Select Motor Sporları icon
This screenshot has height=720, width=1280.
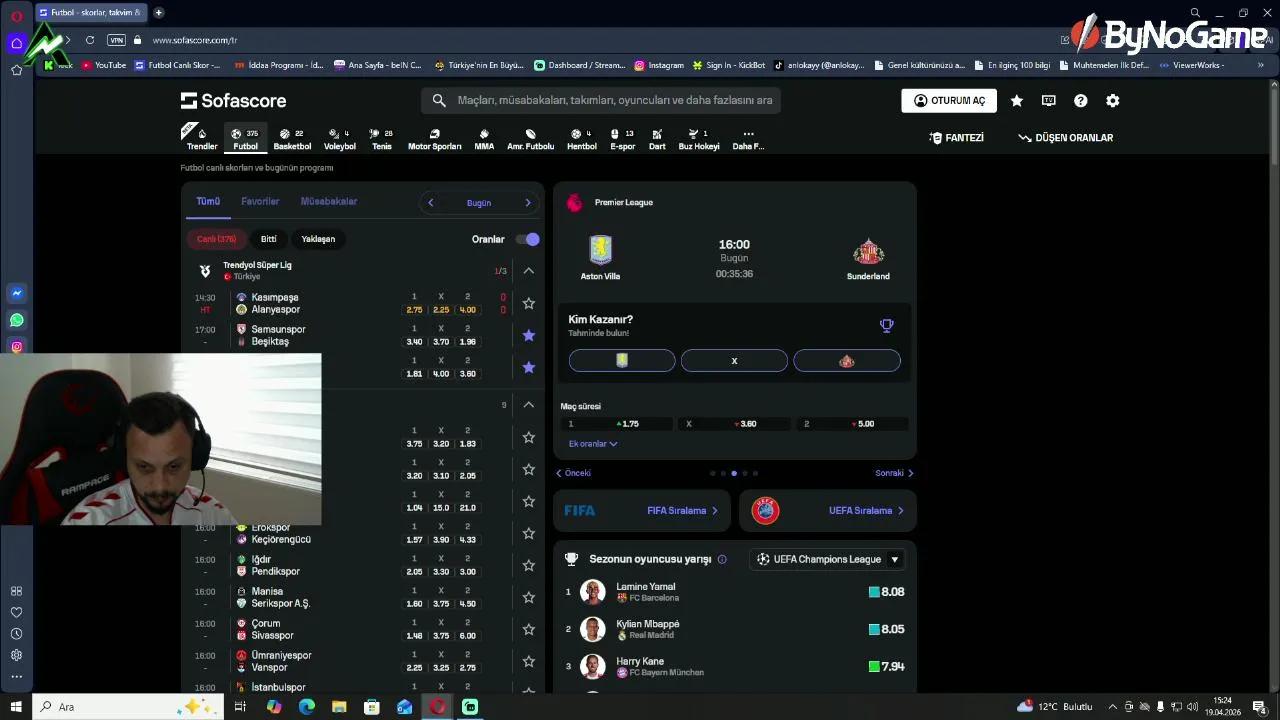(x=434, y=139)
